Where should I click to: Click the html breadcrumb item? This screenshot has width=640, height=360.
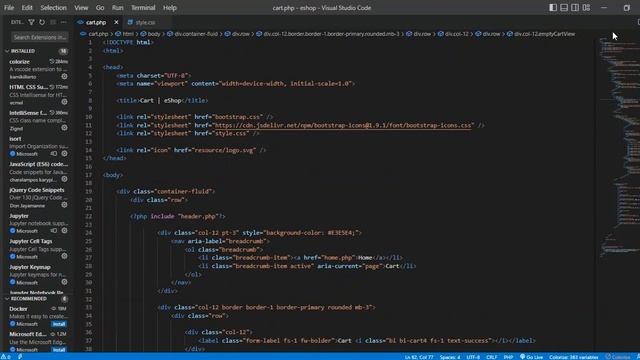coord(128,34)
